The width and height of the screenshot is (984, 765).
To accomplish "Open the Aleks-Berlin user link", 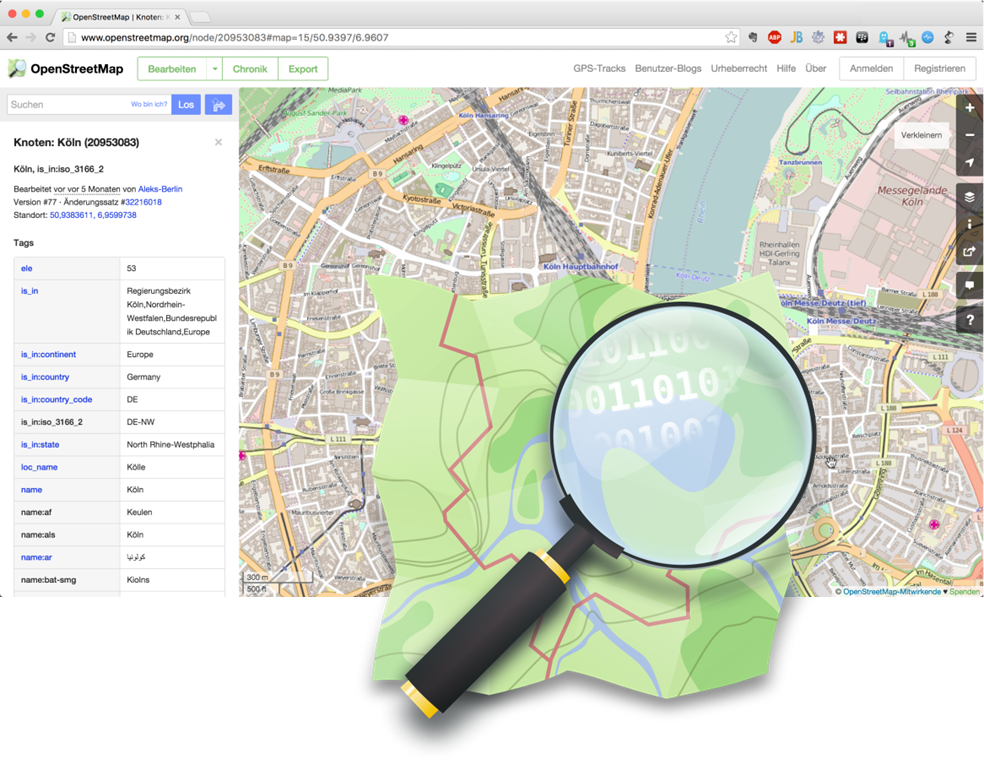I will tap(160, 189).
